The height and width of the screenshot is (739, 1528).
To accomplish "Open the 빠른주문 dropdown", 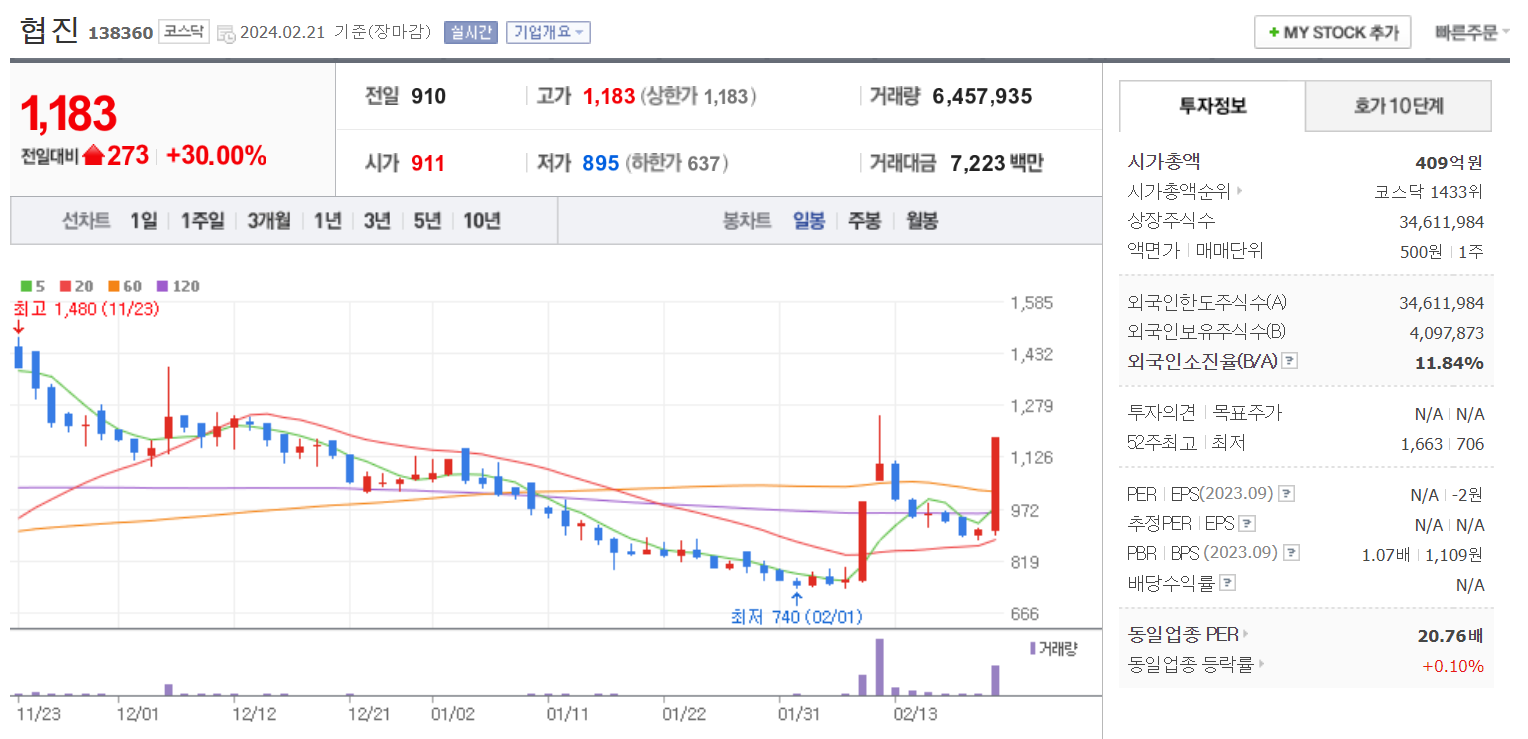I will pos(1471,32).
